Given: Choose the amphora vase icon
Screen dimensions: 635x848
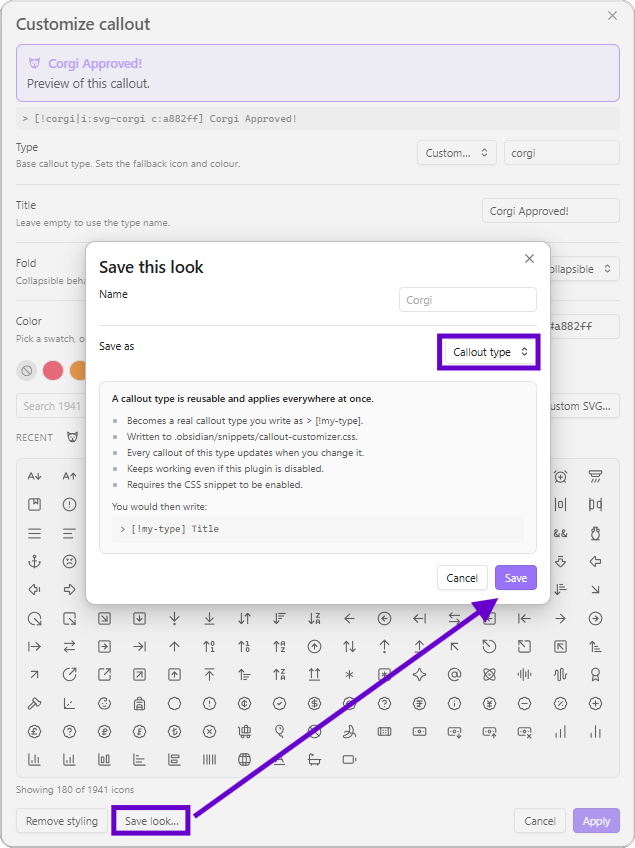Looking at the screenshot, I should [x=595, y=533].
